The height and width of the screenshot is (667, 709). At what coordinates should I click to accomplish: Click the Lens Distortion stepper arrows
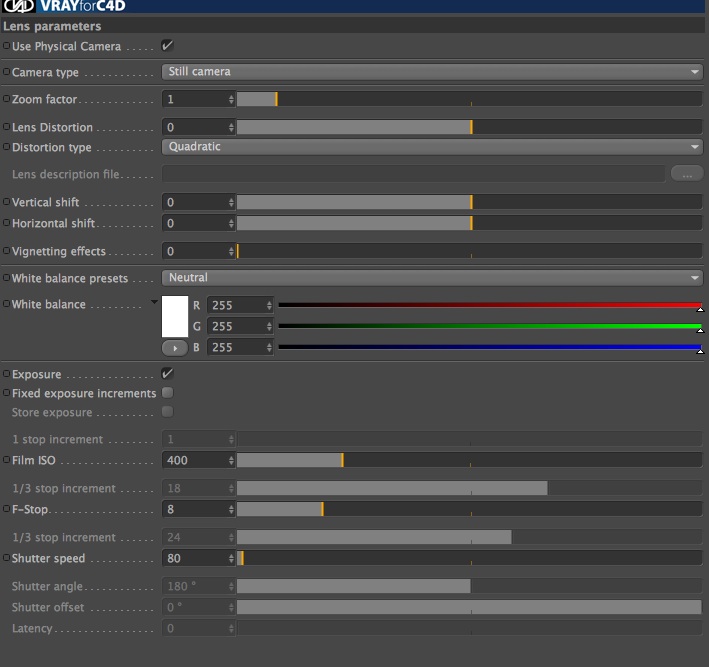coord(232,127)
